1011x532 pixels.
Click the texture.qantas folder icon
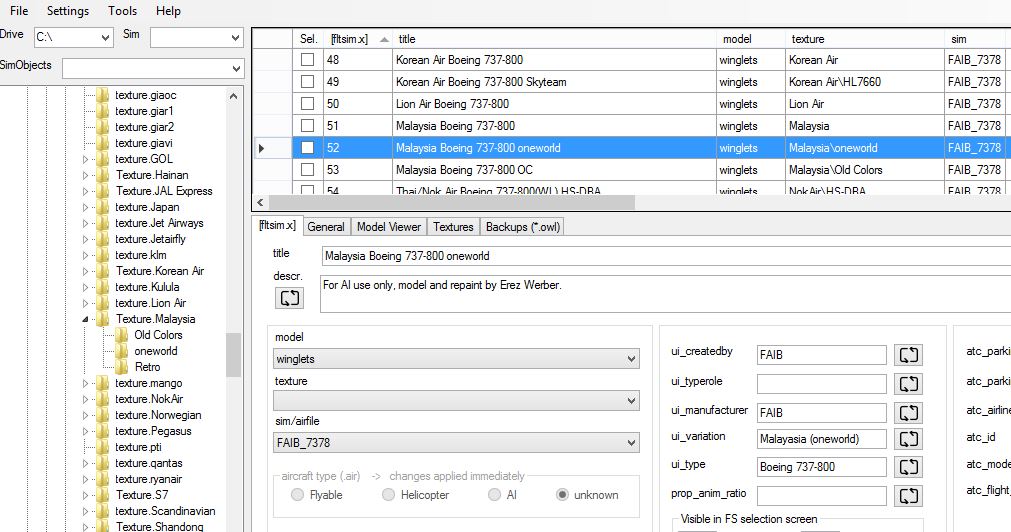pyautogui.click(x=103, y=464)
